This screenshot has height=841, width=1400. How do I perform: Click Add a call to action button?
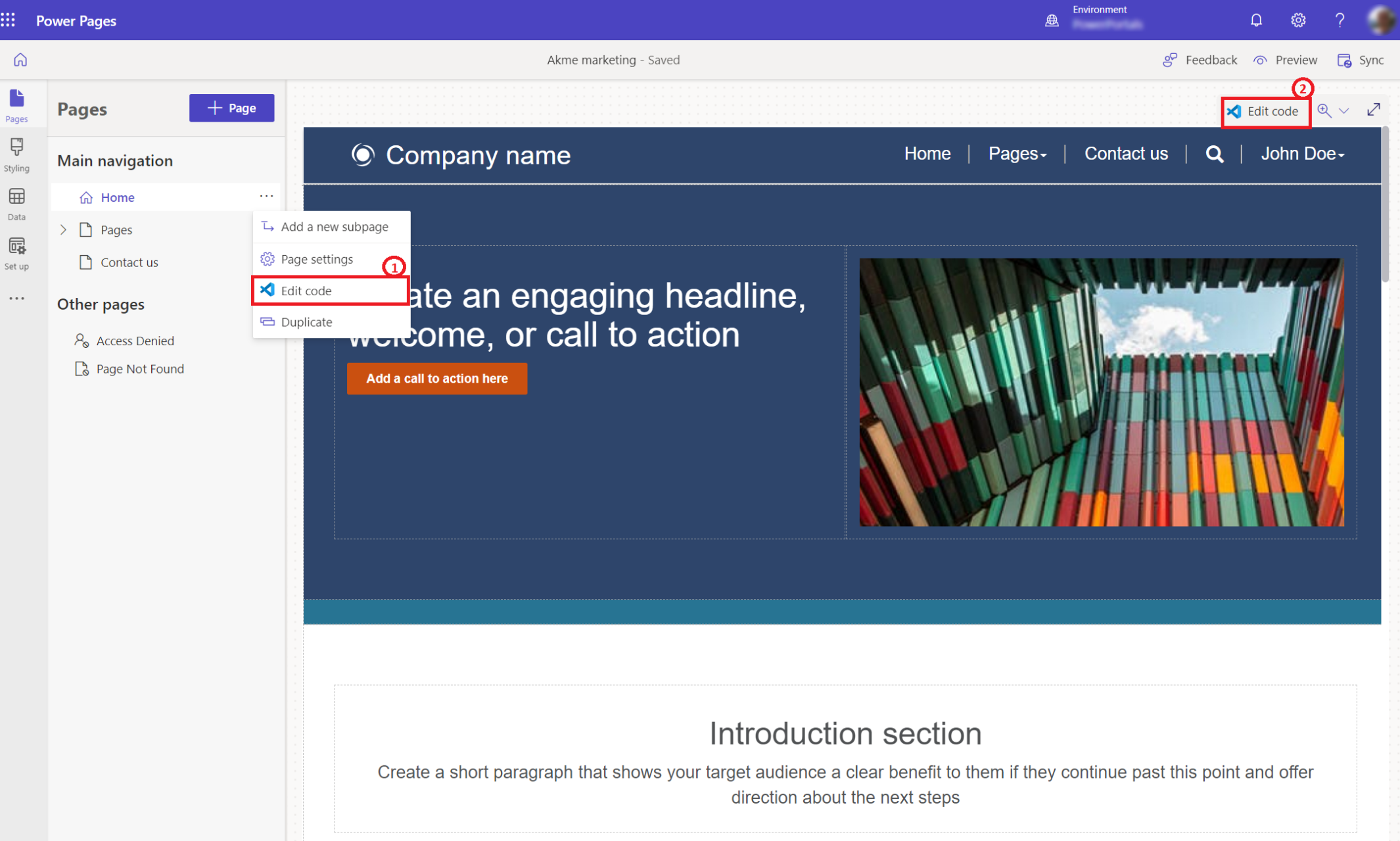(436, 378)
